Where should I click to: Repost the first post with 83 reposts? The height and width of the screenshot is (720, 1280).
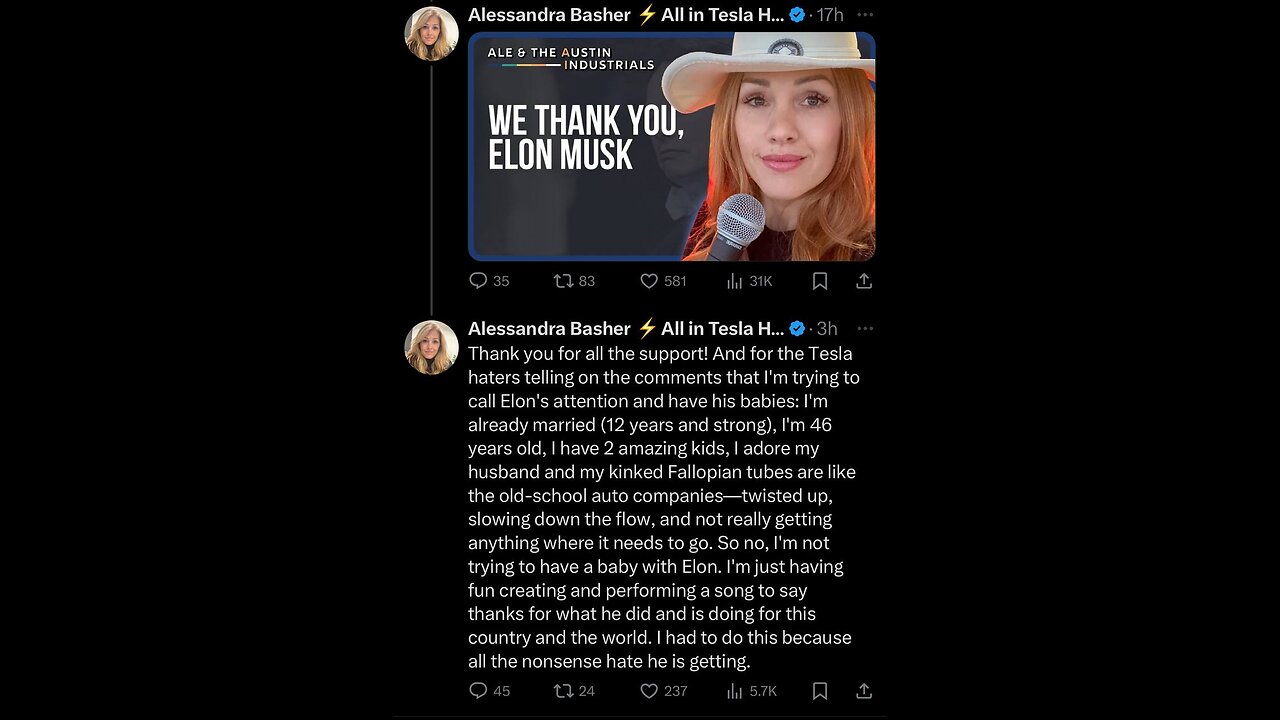pos(564,281)
